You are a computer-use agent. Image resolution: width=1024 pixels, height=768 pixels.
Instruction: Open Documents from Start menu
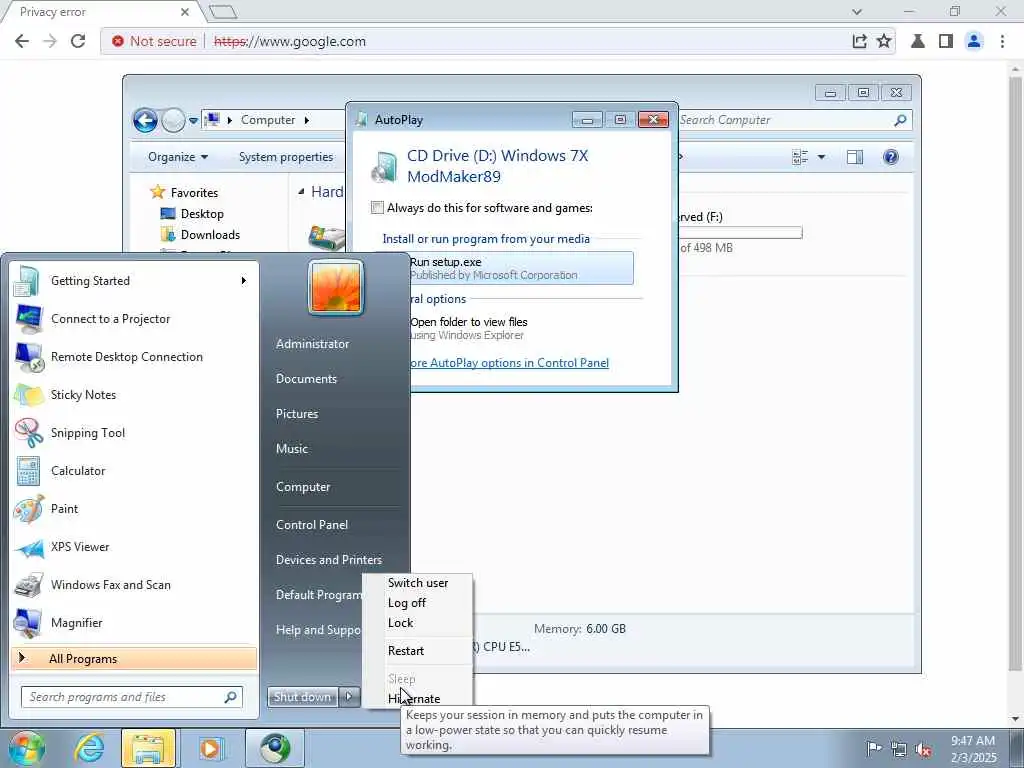coord(306,379)
